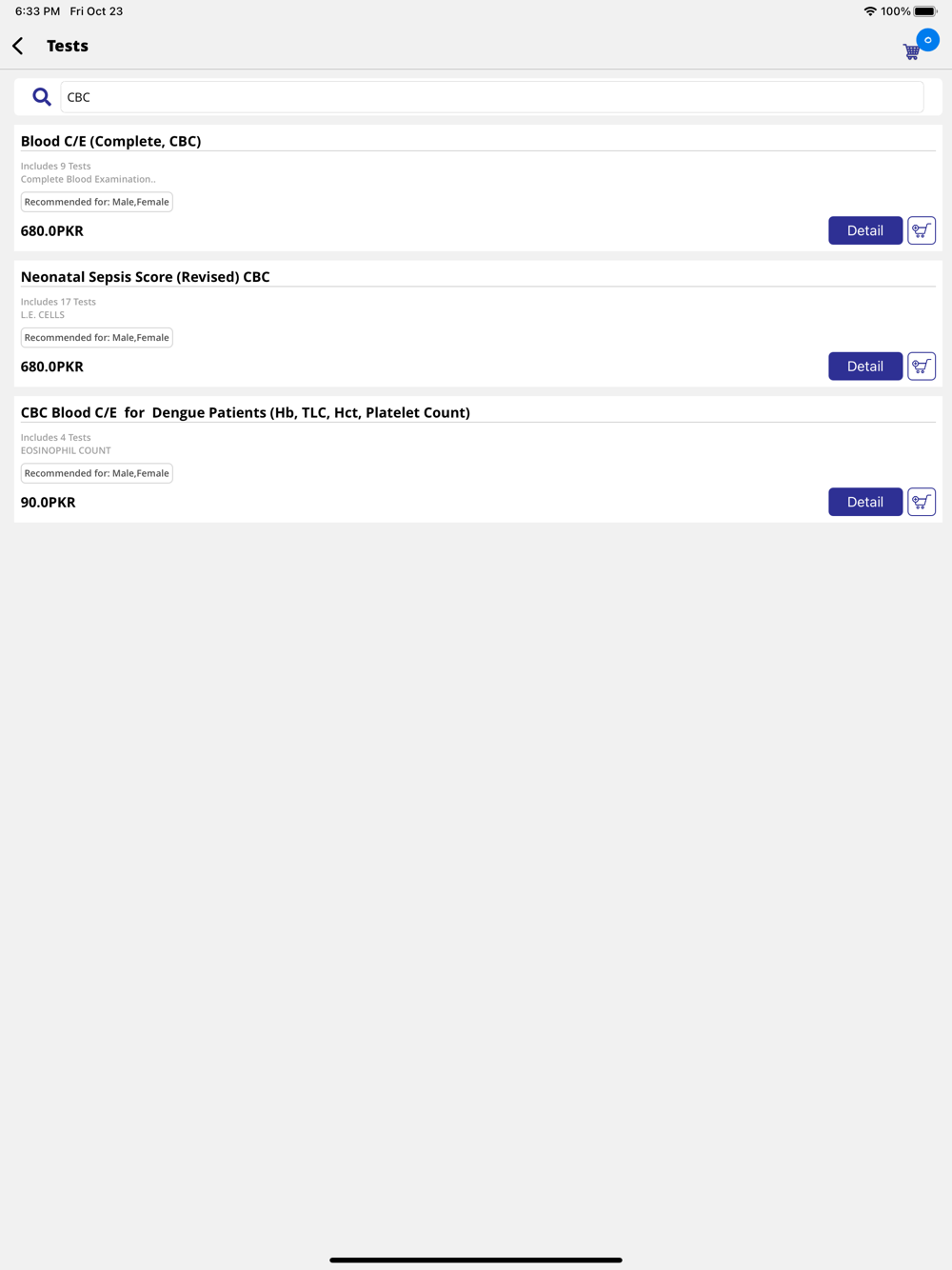The height and width of the screenshot is (1270, 952).
Task: Tap Recommended for tag on Neonatal Sepsis
Action: pyautogui.click(x=96, y=338)
